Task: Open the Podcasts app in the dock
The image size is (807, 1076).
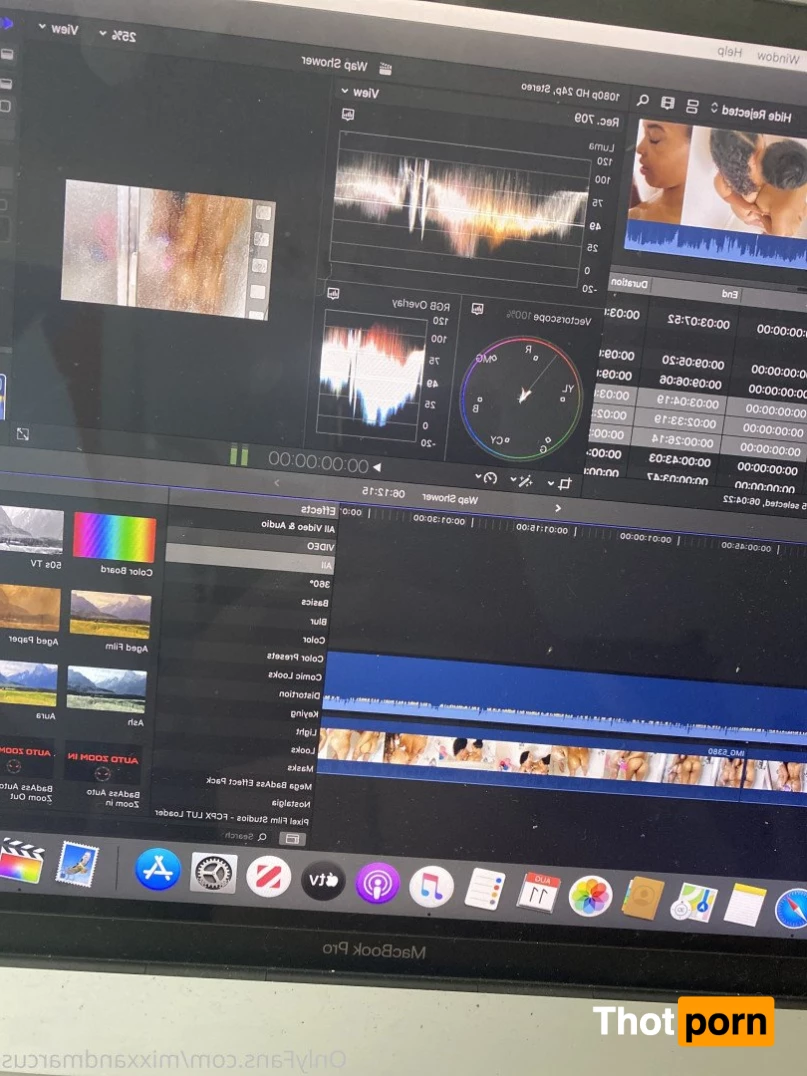Action: click(x=377, y=883)
